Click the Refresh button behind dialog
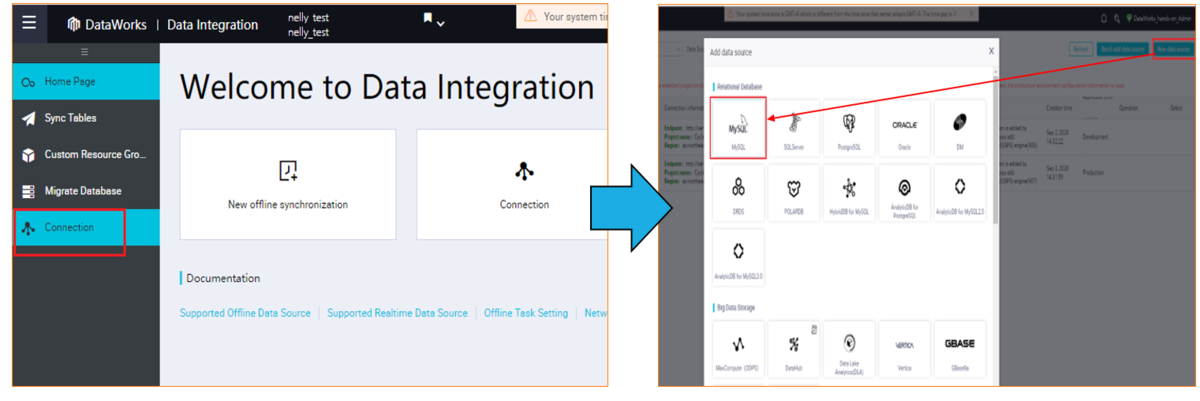The width and height of the screenshot is (1200, 401). click(x=1080, y=48)
